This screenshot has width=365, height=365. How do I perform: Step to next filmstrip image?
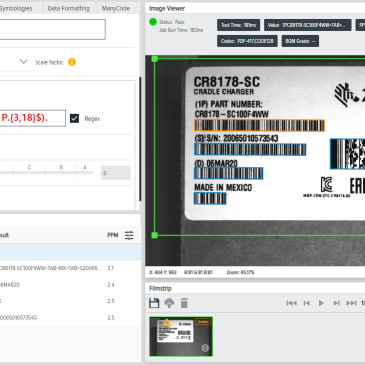[336, 303]
